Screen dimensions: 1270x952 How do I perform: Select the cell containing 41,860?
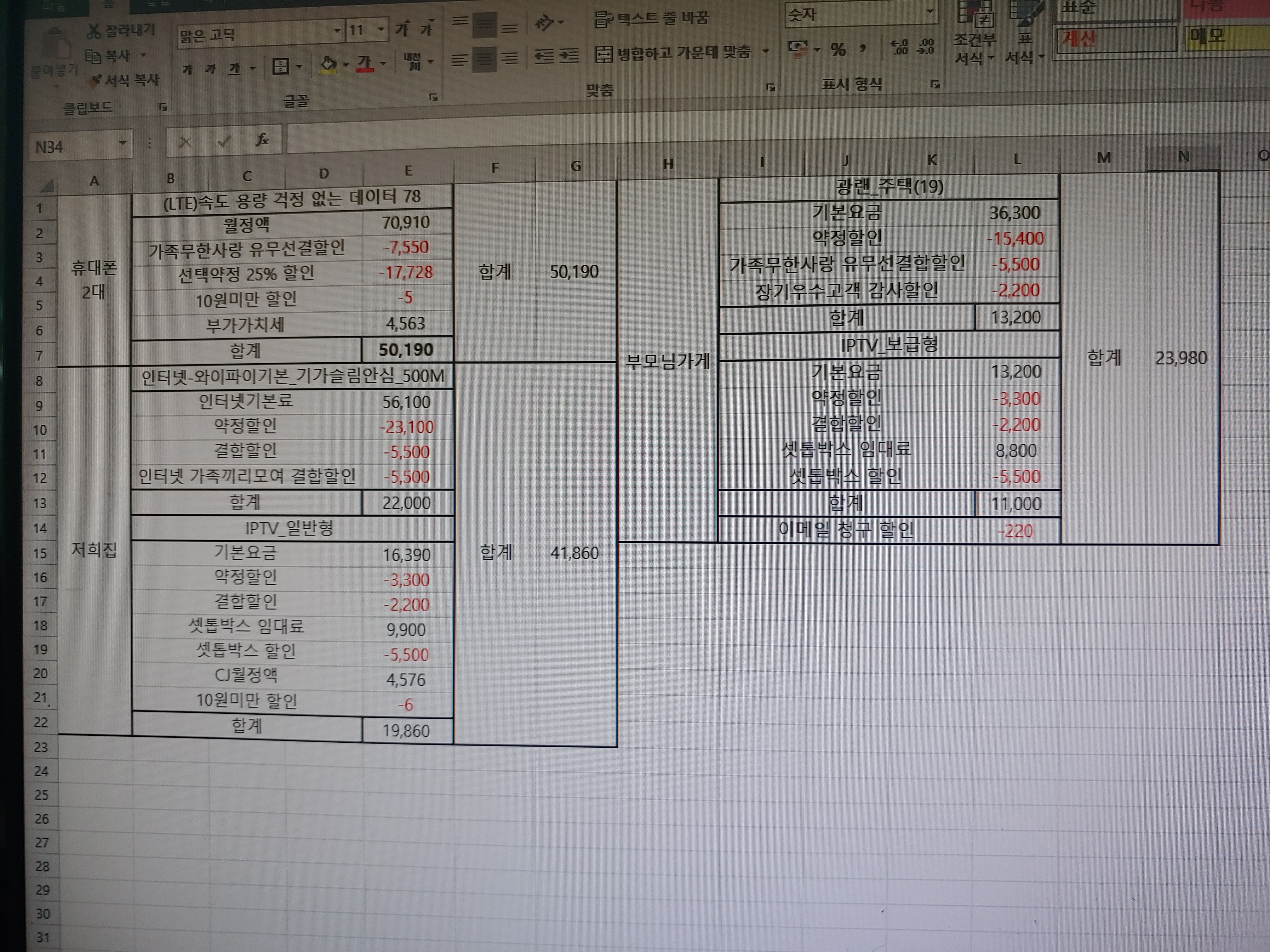tap(574, 553)
